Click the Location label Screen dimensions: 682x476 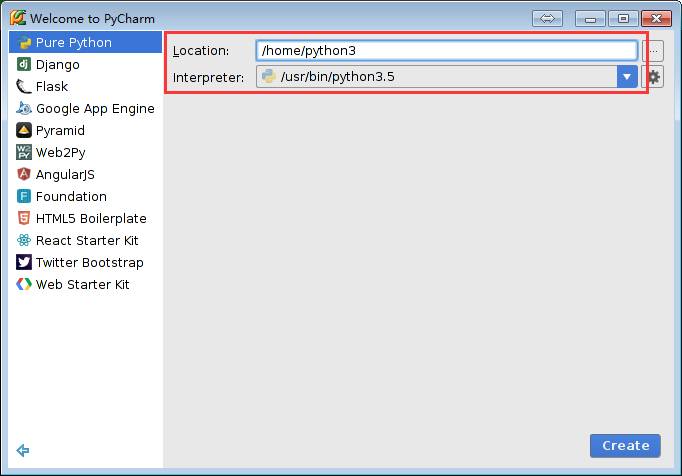click(201, 51)
